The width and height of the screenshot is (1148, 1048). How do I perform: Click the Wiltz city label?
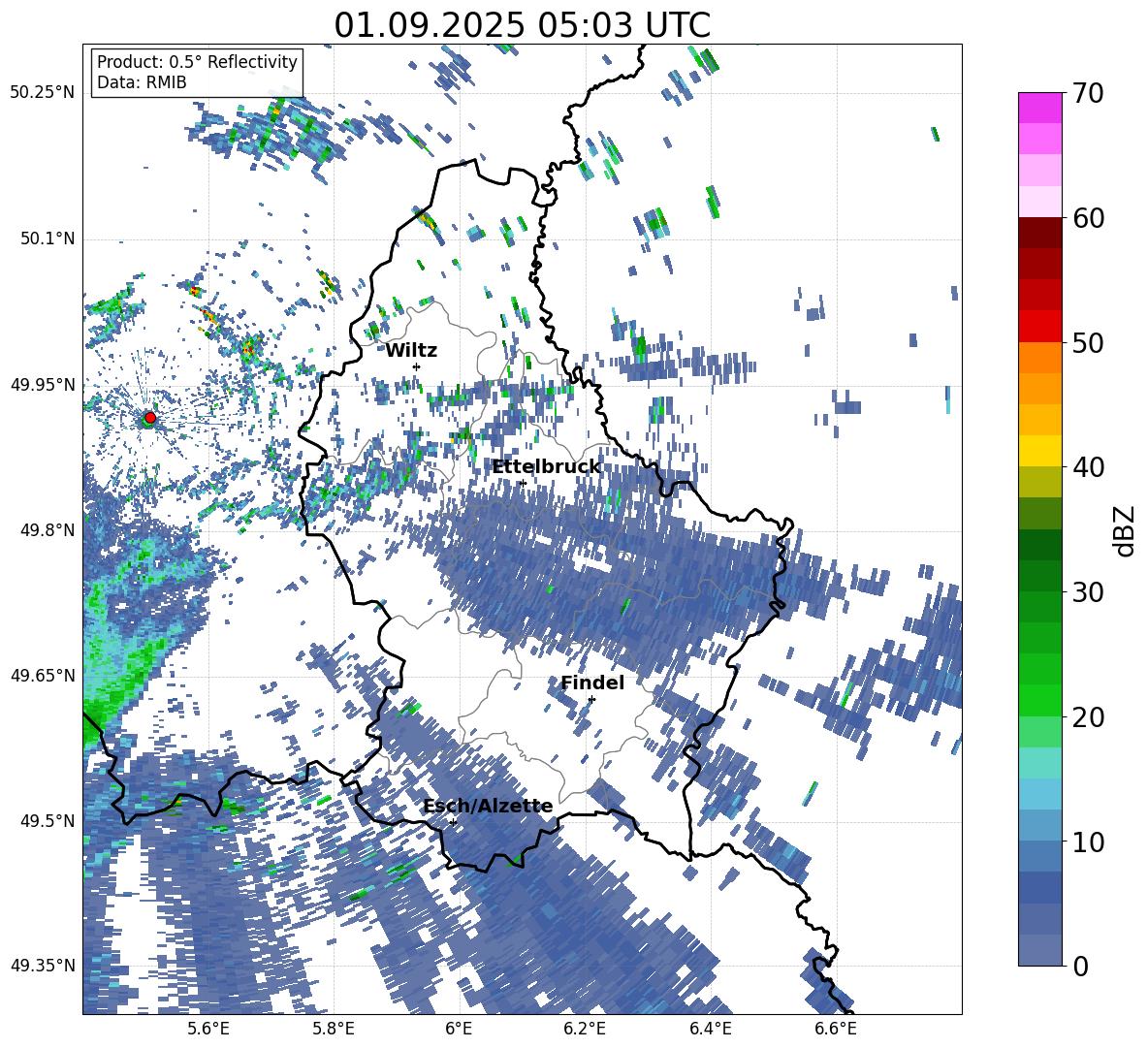(411, 351)
